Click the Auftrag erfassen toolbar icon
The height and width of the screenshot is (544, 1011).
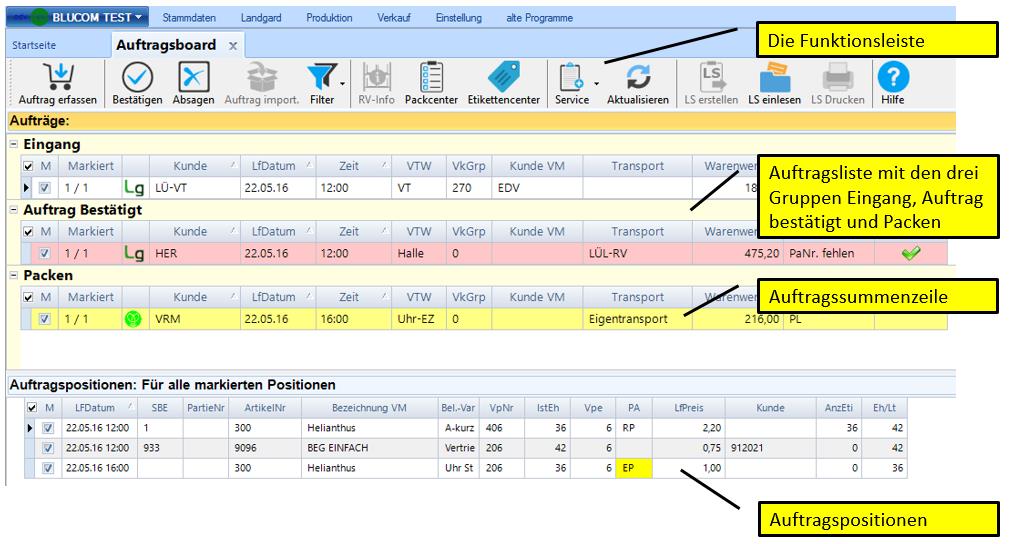(x=57, y=79)
